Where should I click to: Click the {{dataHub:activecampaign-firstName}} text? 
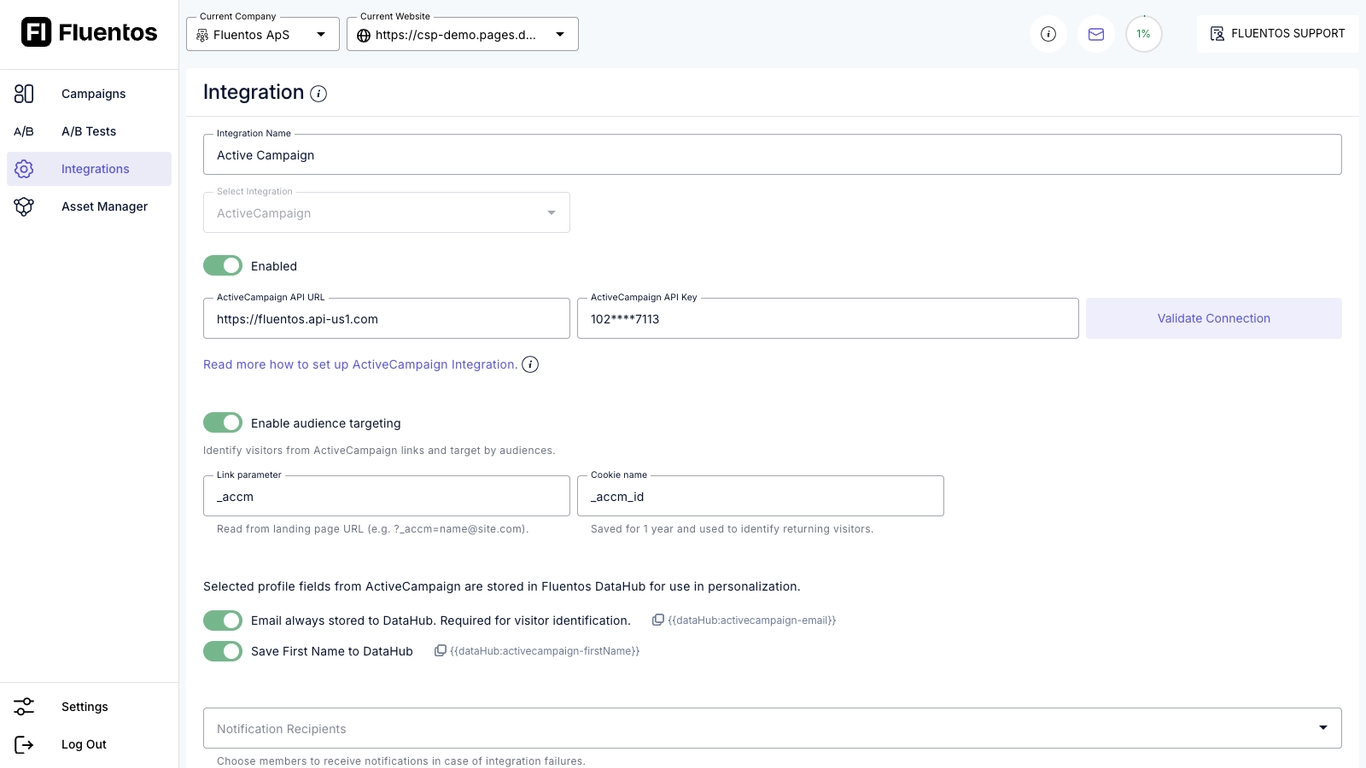tap(545, 651)
